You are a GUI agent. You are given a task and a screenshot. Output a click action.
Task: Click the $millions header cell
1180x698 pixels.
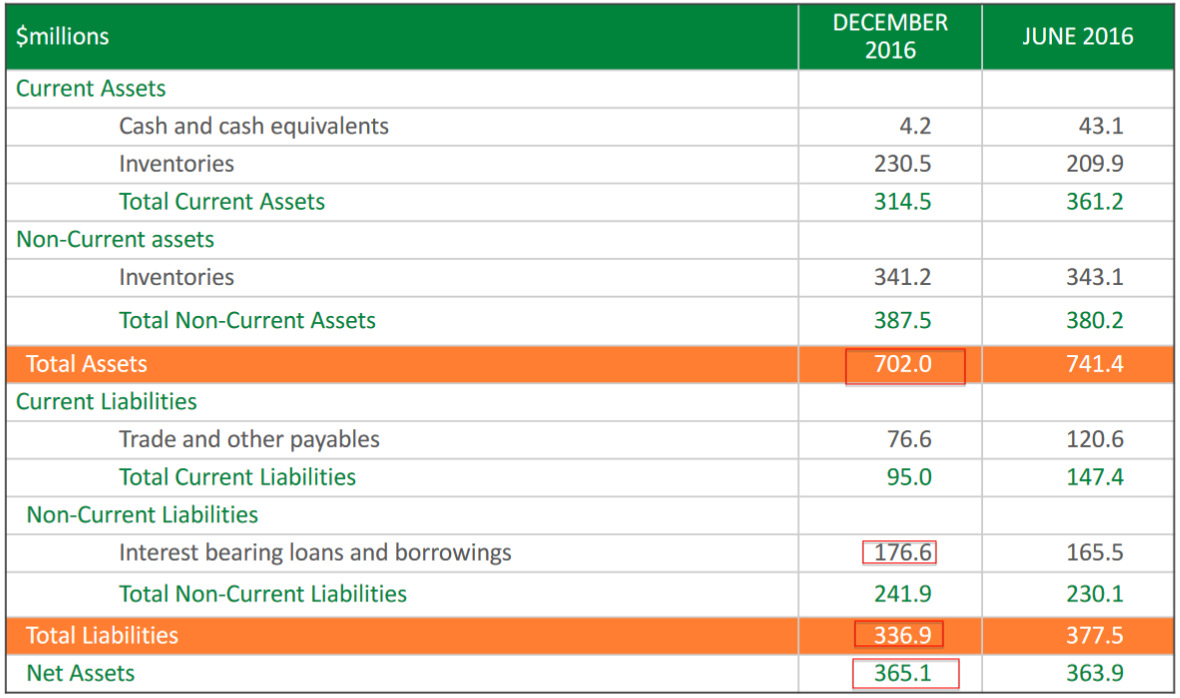[x=62, y=37]
